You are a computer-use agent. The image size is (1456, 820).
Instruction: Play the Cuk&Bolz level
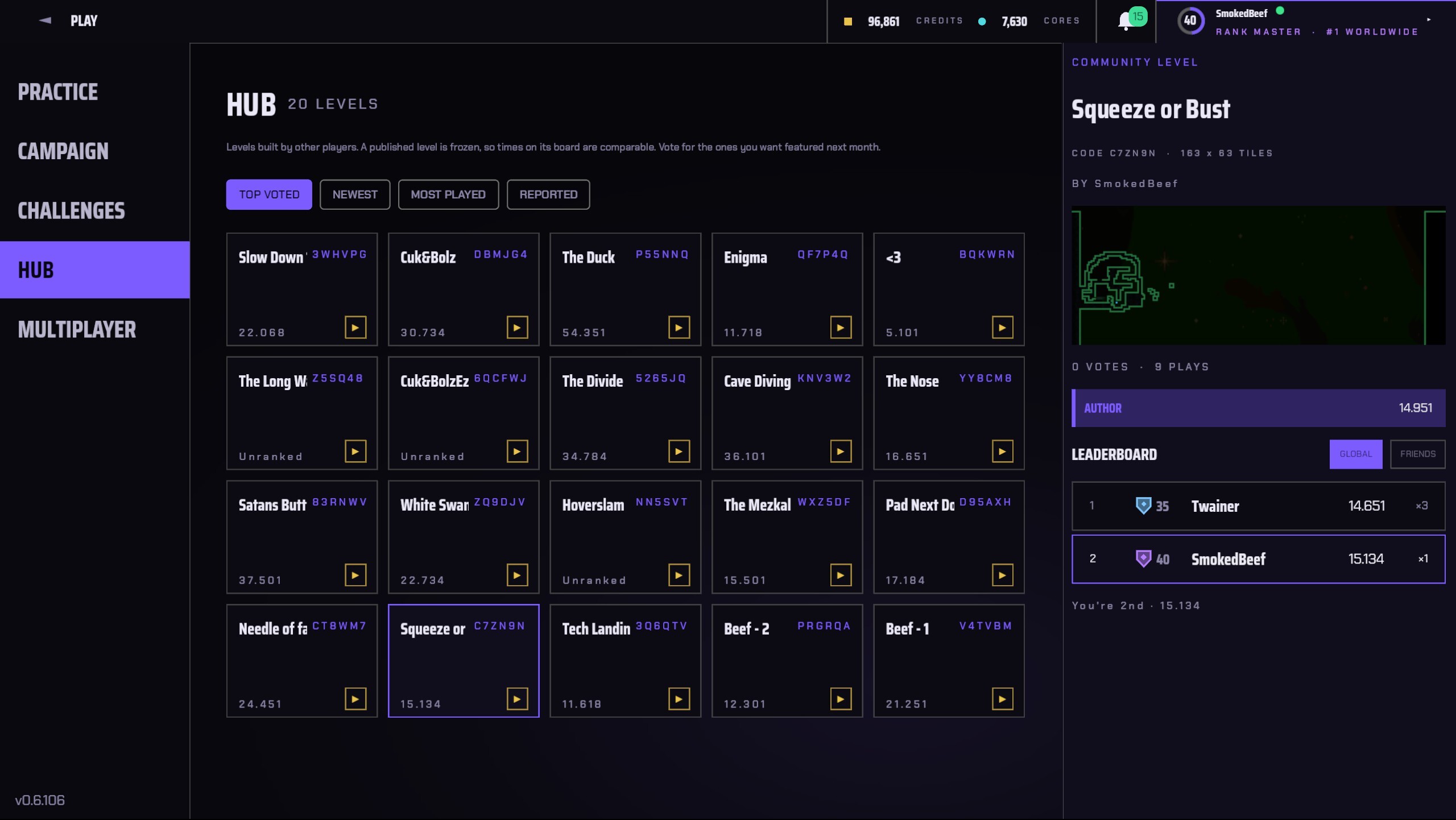(x=517, y=328)
